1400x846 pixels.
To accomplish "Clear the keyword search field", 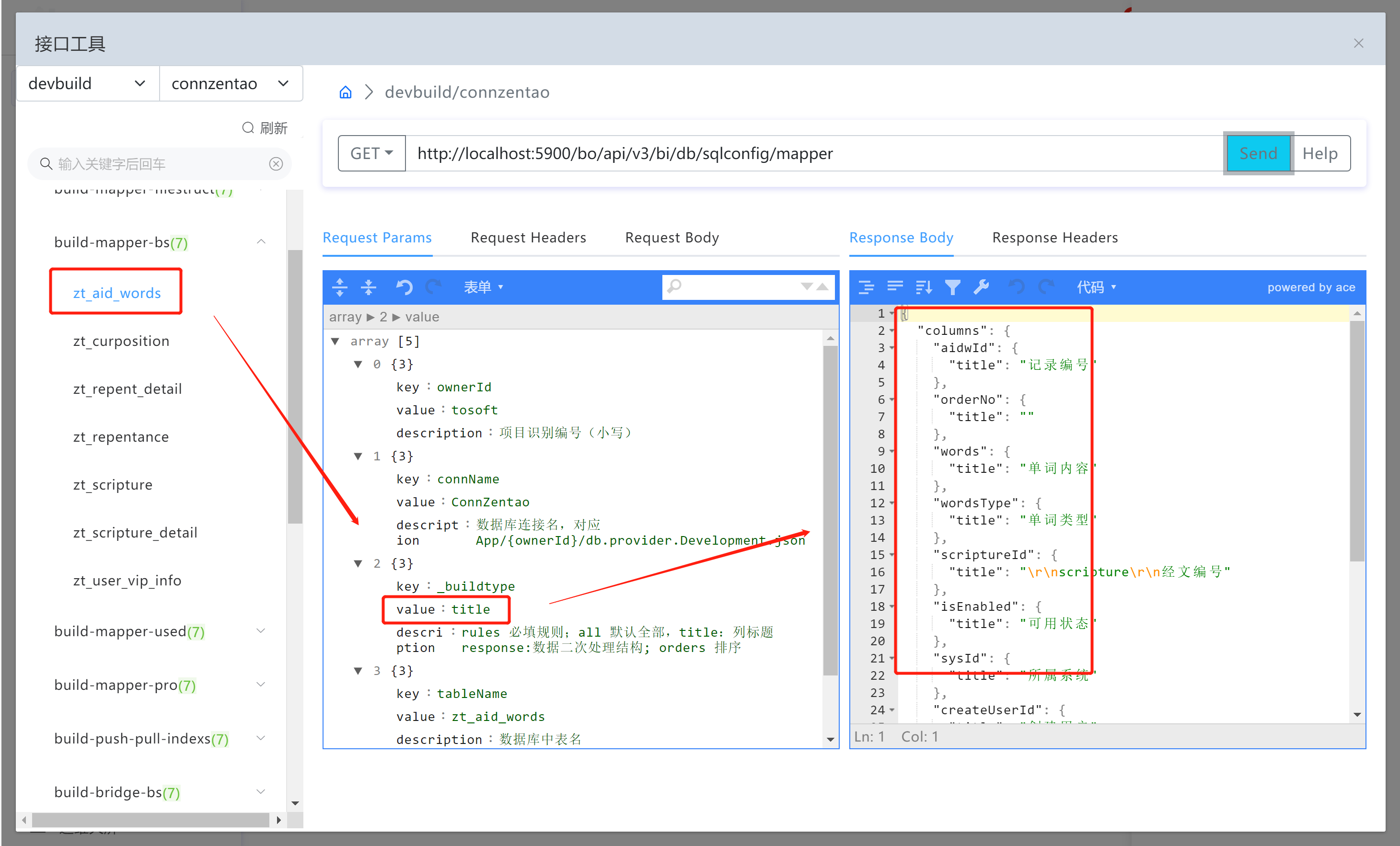I will pos(276,164).
